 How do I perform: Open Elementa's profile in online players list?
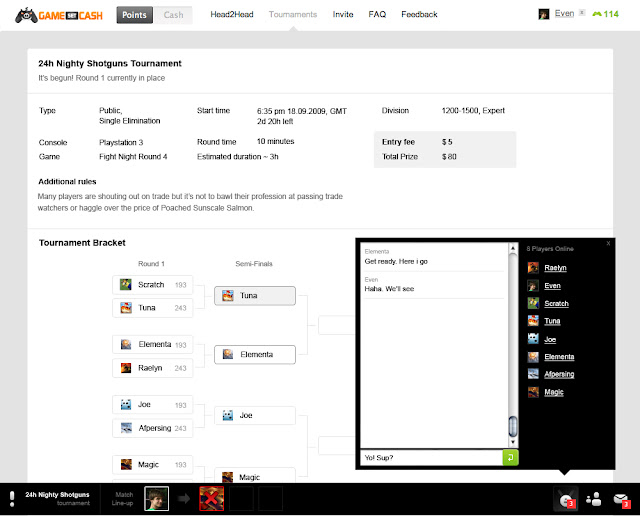(x=559, y=357)
